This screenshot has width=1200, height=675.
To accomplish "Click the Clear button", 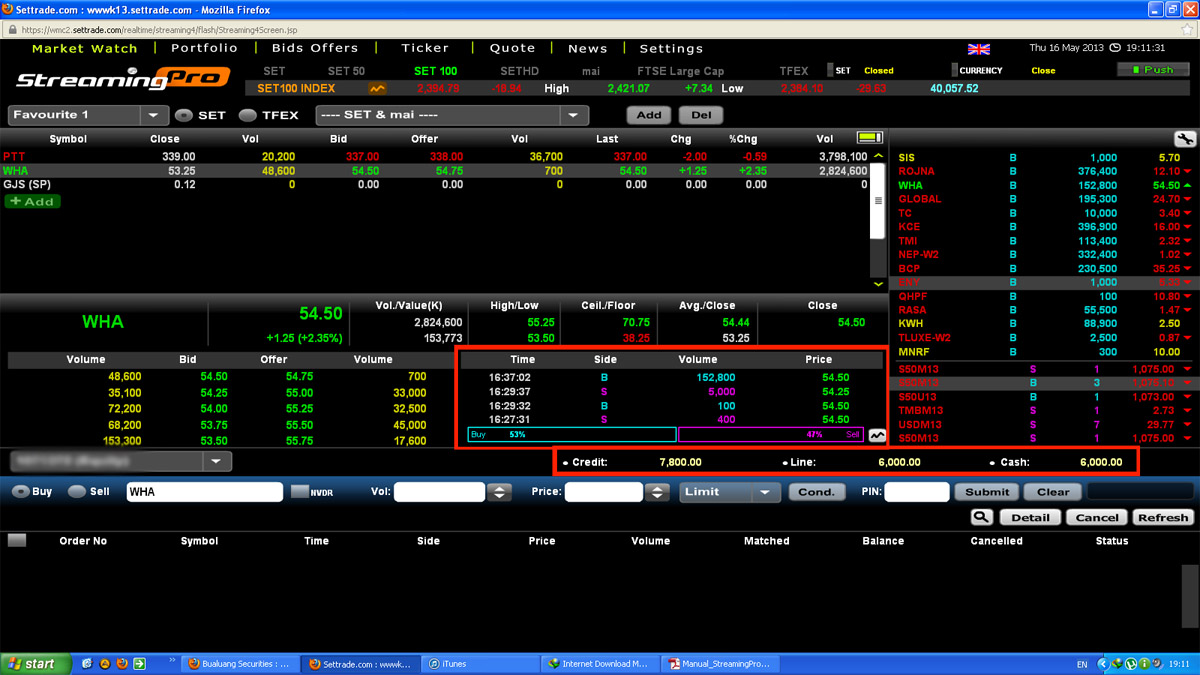I will [x=1053, y=492].
